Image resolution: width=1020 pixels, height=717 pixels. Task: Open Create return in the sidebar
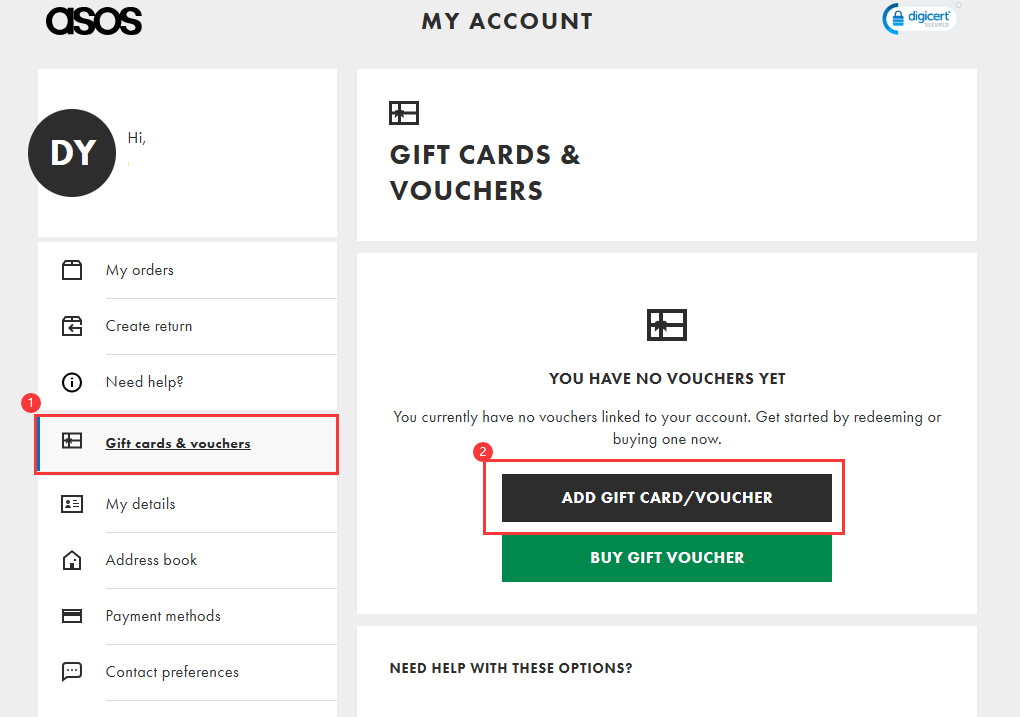(149, 326)
